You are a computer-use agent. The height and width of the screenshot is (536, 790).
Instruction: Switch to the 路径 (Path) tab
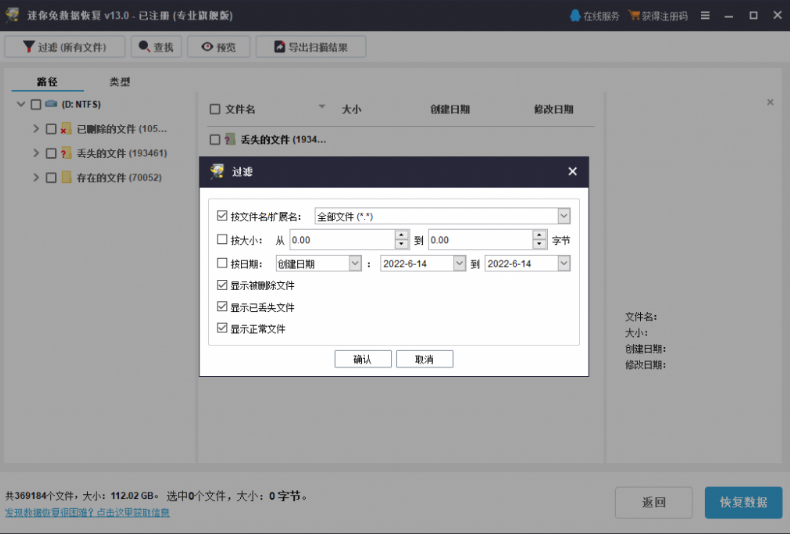pos(47,82)
